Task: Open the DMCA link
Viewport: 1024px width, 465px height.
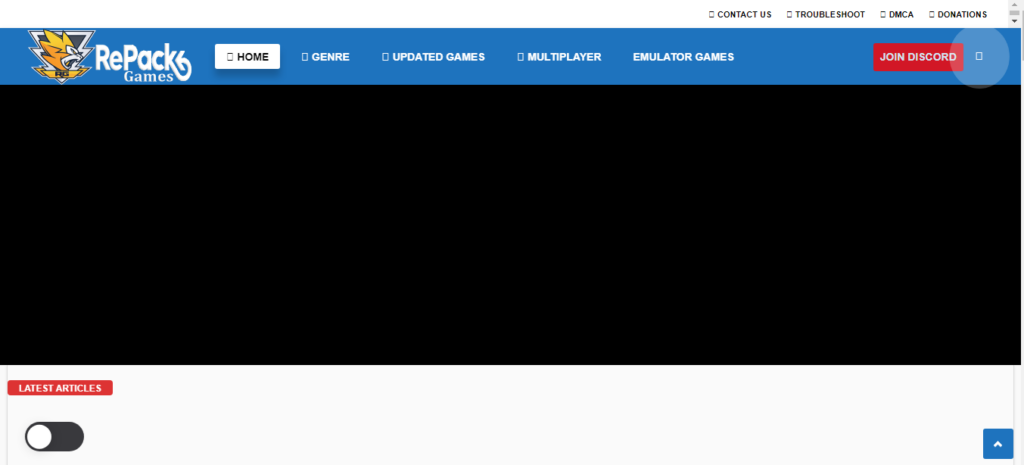Action: click(x=897, y=14)
